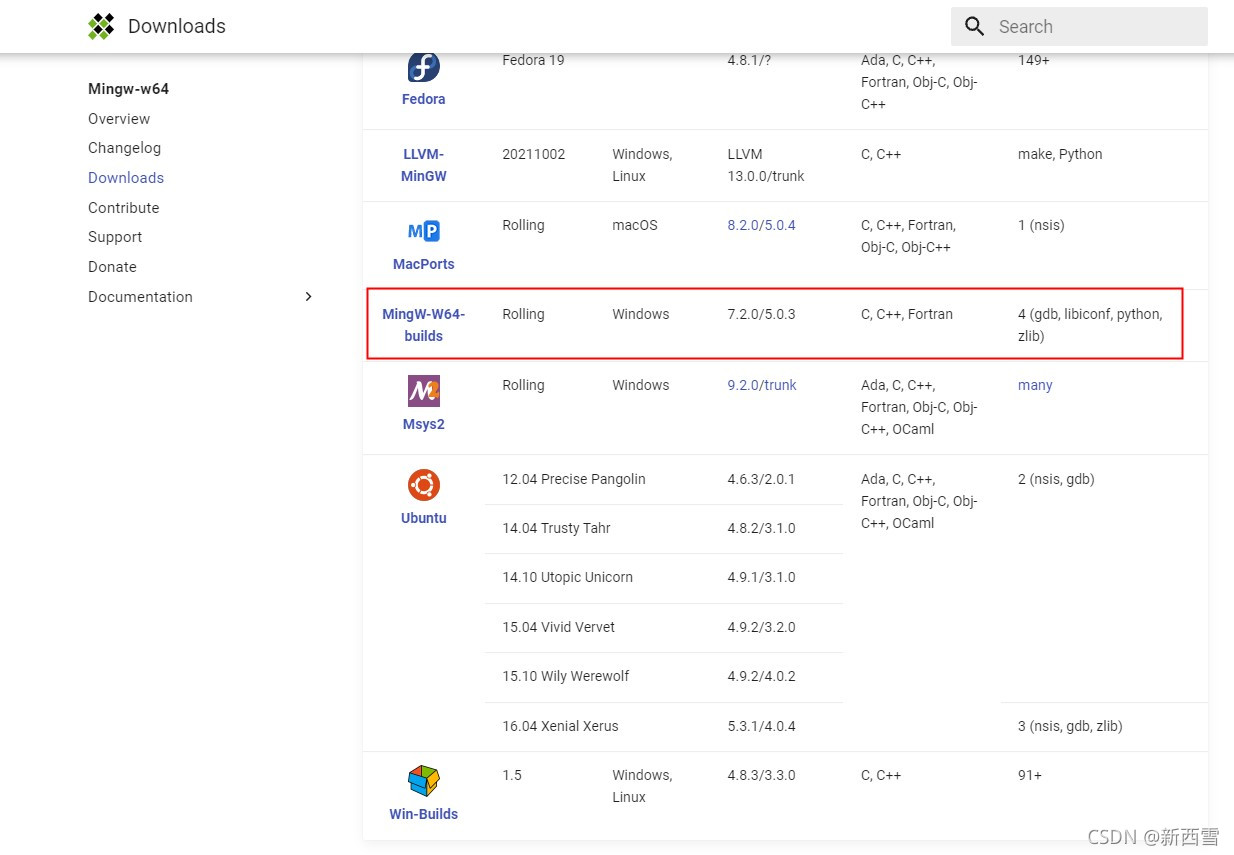The height and width of the screenshot is (855, 1234).
Task: Click the 9.2.0/trunk version link
Action: pos(762,385)
